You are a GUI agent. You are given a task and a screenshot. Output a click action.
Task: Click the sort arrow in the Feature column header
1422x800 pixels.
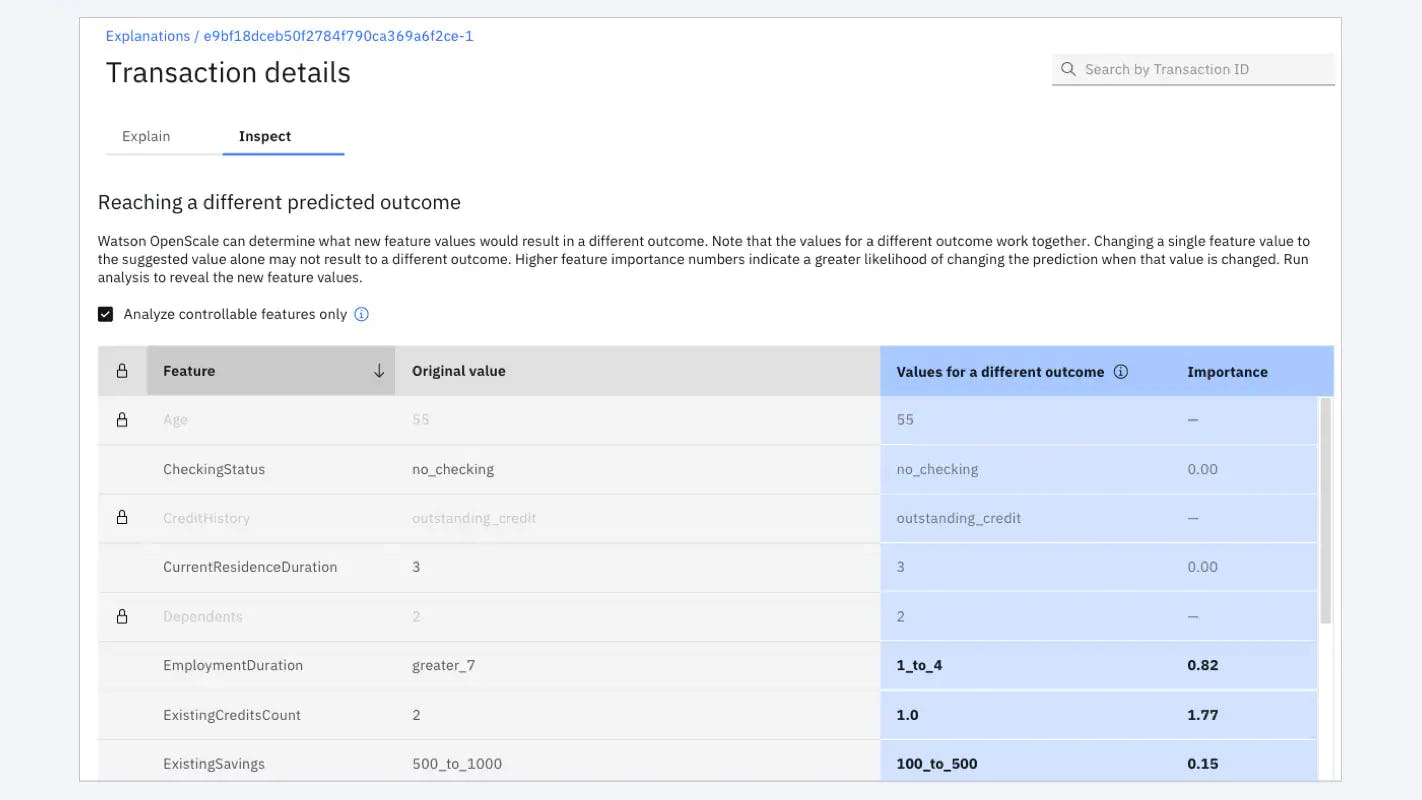[379, 370]
